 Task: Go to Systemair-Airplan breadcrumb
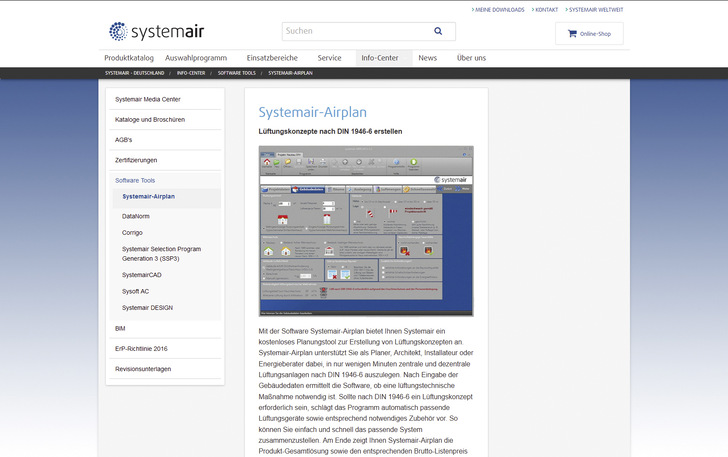click(290, 73)
